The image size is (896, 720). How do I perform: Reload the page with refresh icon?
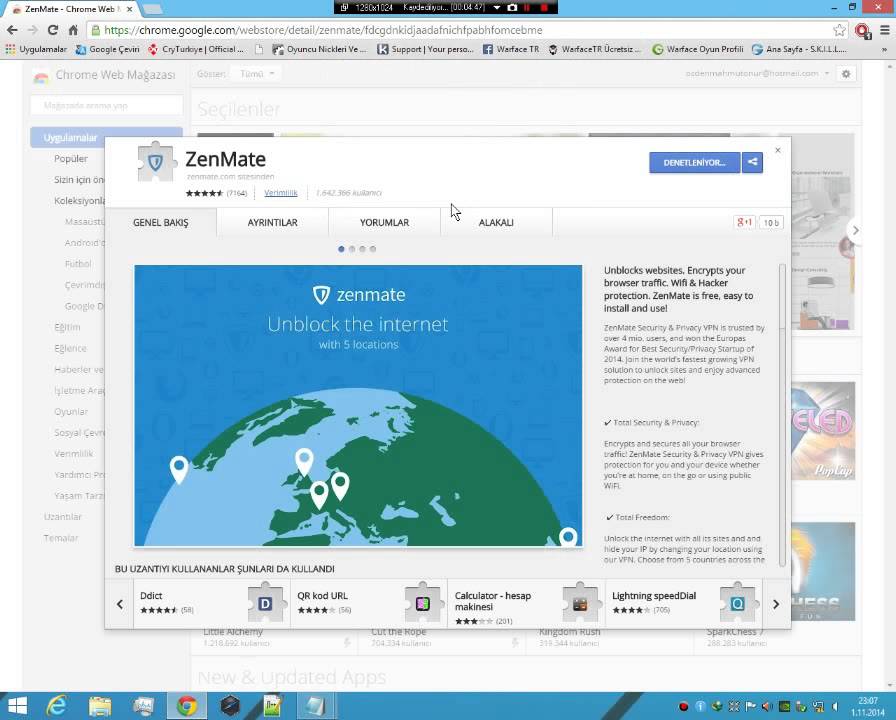[x=53, y=30]
